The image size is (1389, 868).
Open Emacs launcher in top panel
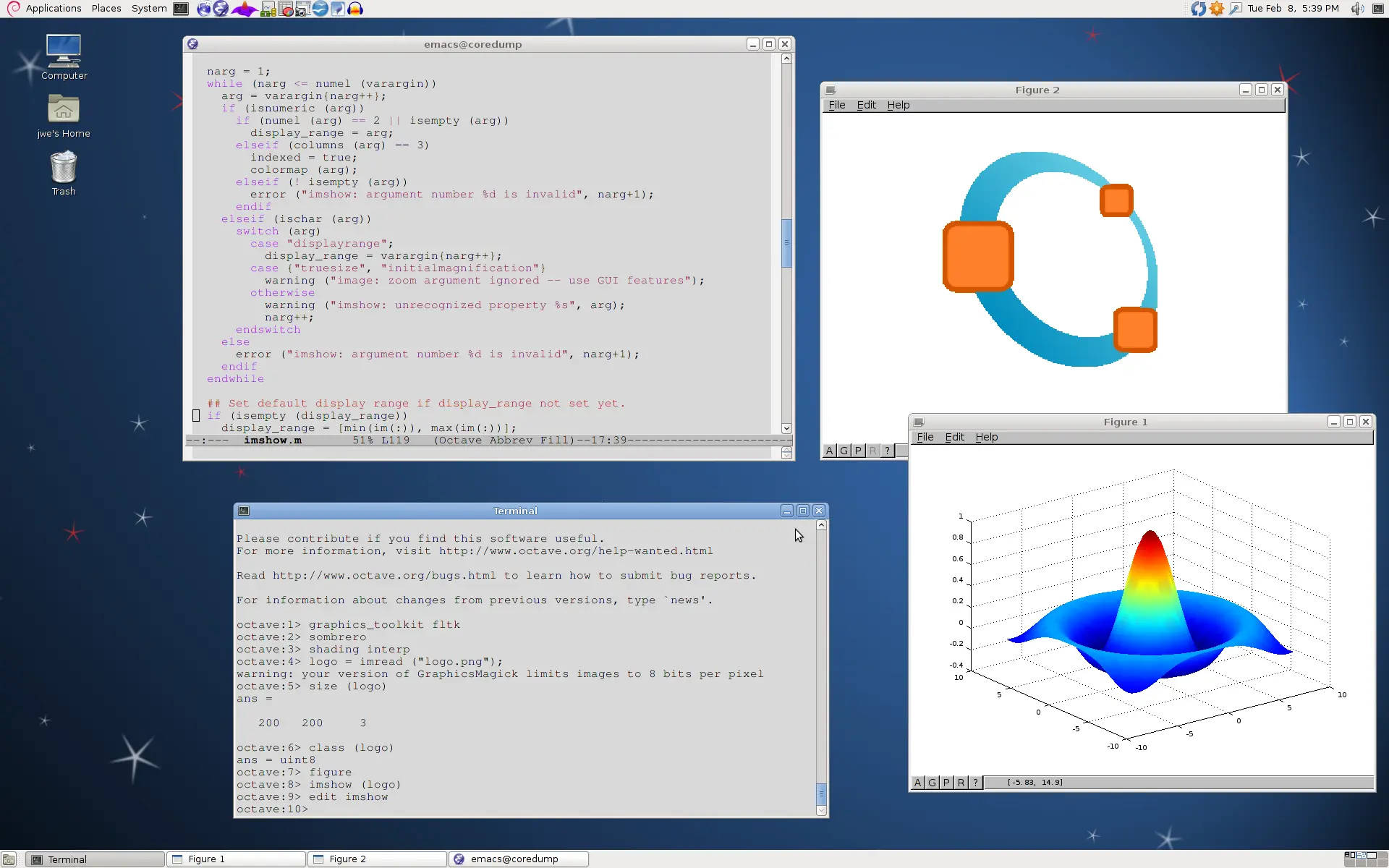pyautogui.click(x=221, y=9)
